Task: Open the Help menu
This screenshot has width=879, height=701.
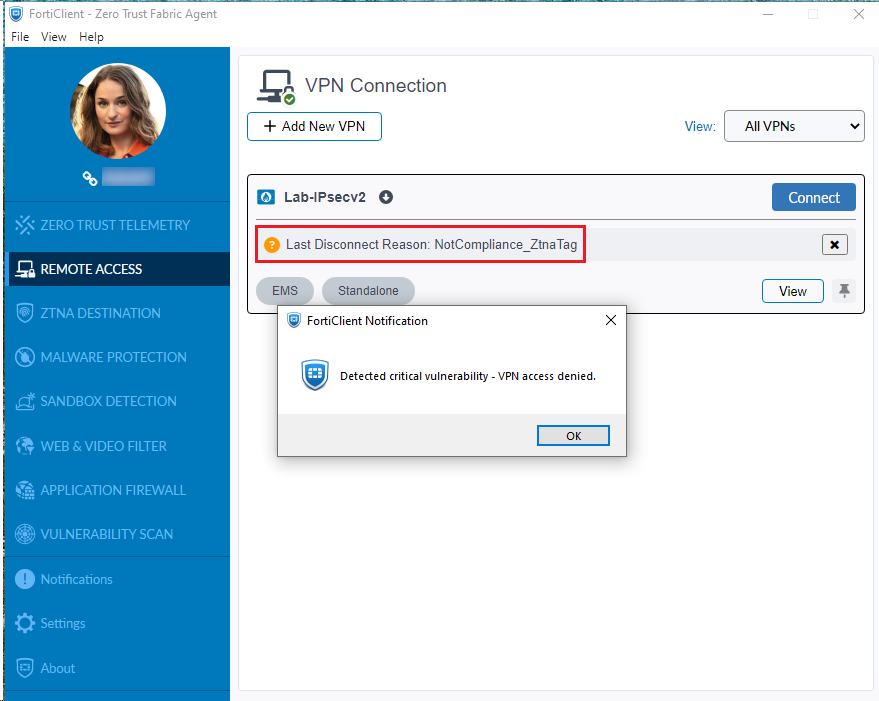Action: pyautogui.click(x=91, y=37)
